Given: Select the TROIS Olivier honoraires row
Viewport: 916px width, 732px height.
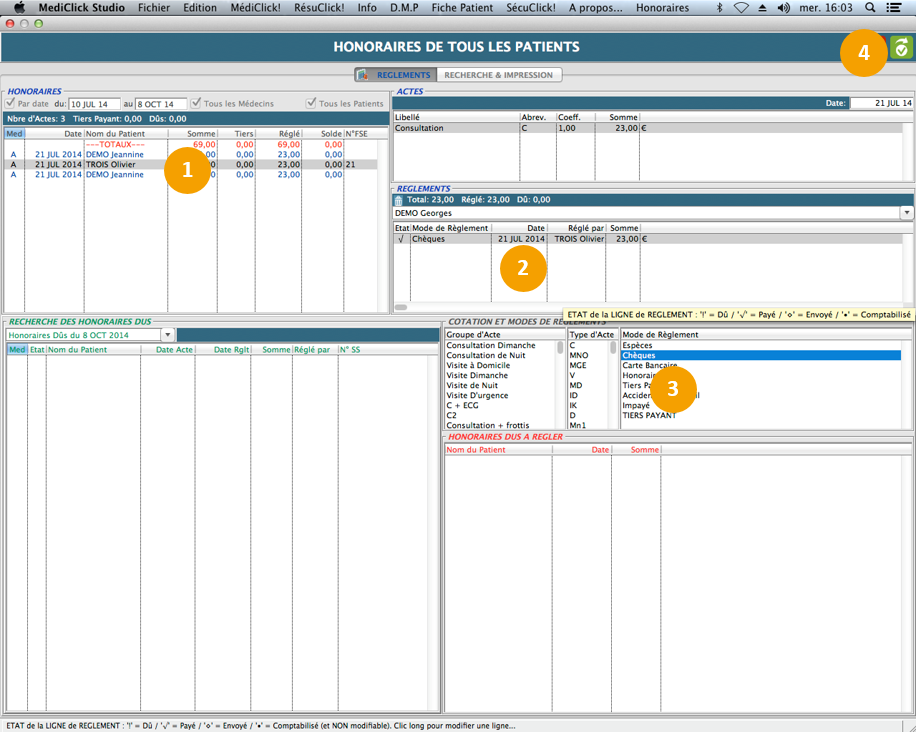Looking at the screenshot, I should (x=110, y=165).
